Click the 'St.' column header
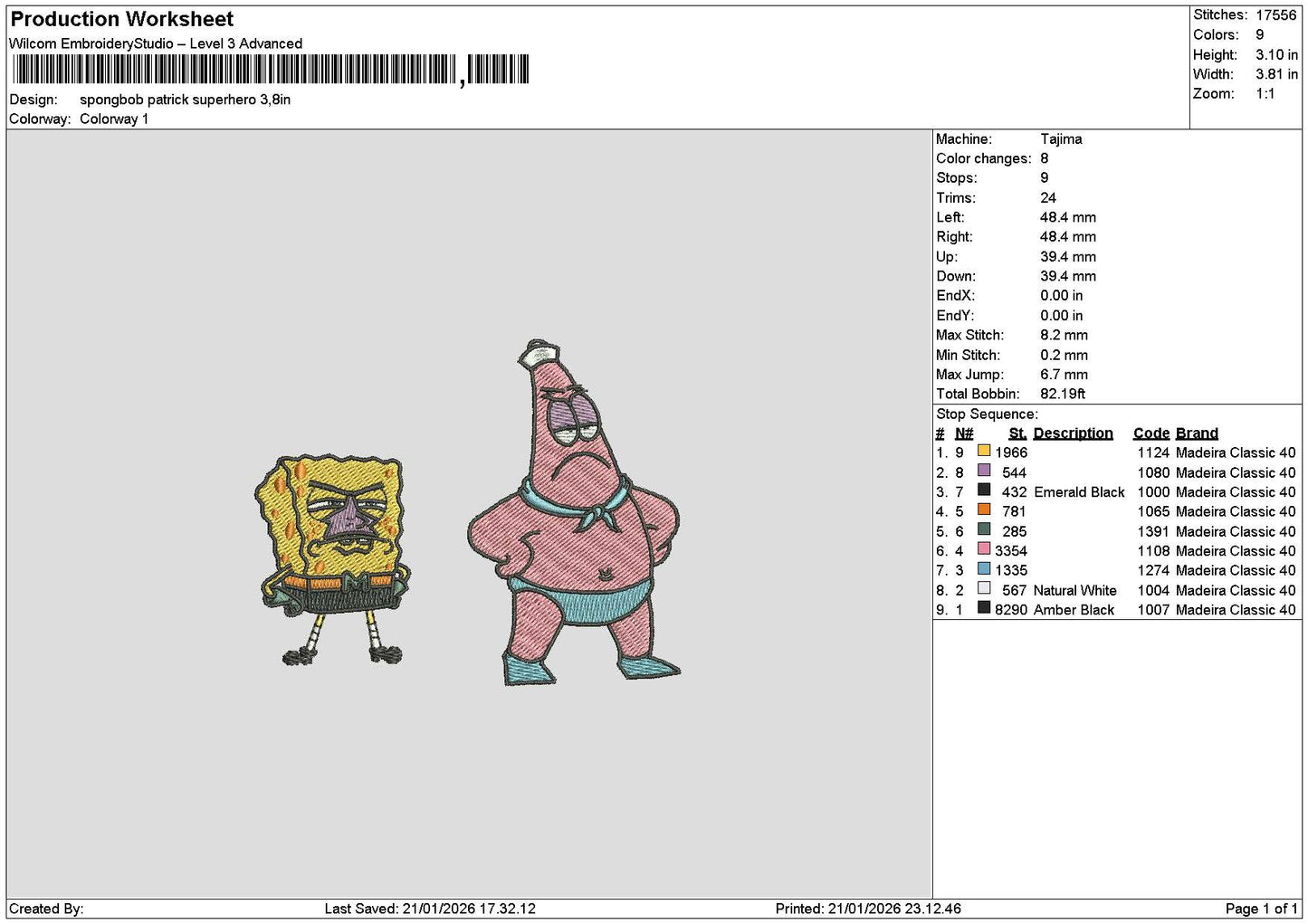1308x924 pixels. (x=1017, y=433)
